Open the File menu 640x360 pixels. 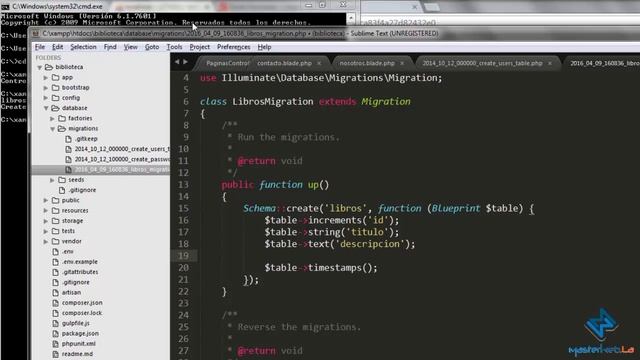tap(40, 47)
